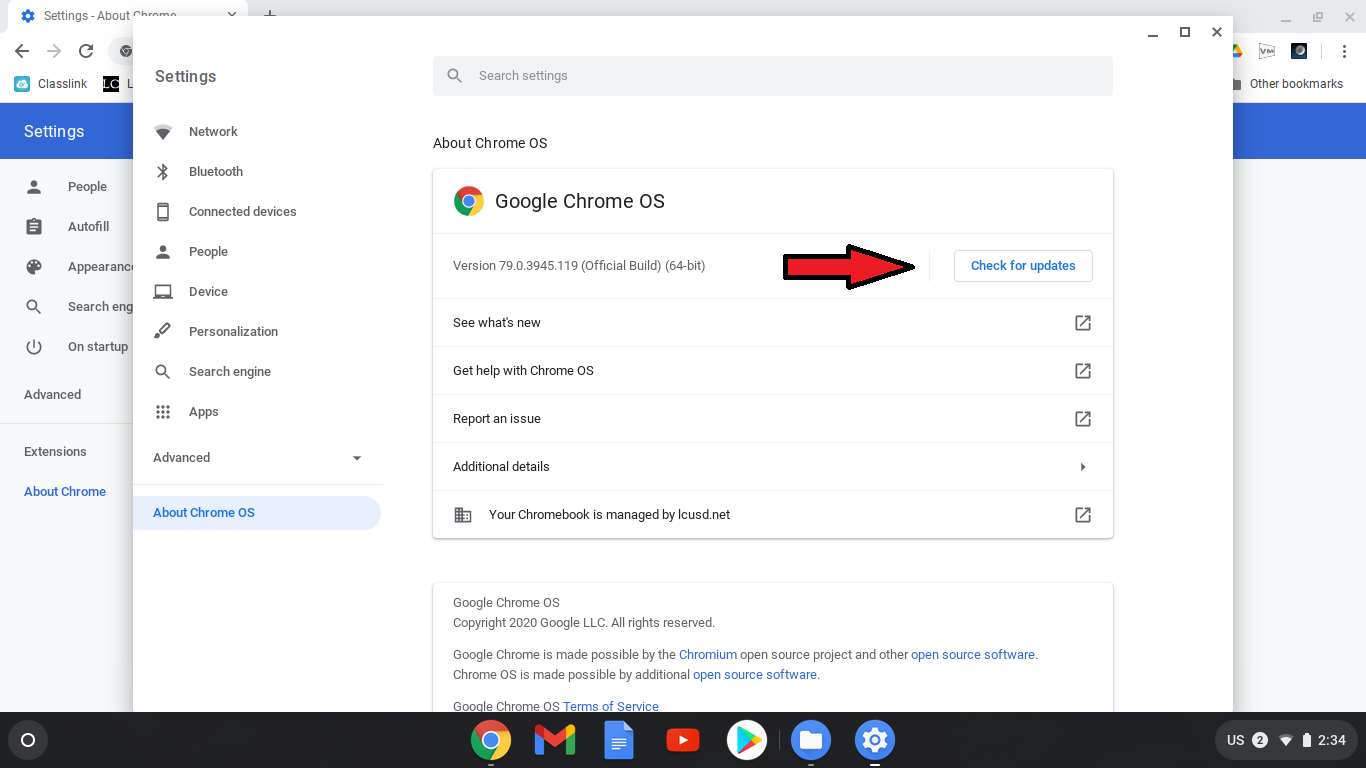This screenshot has width=1366, height=768.
Task: Click Autofill in the background Chrome settings
Action: click(88, 227)
